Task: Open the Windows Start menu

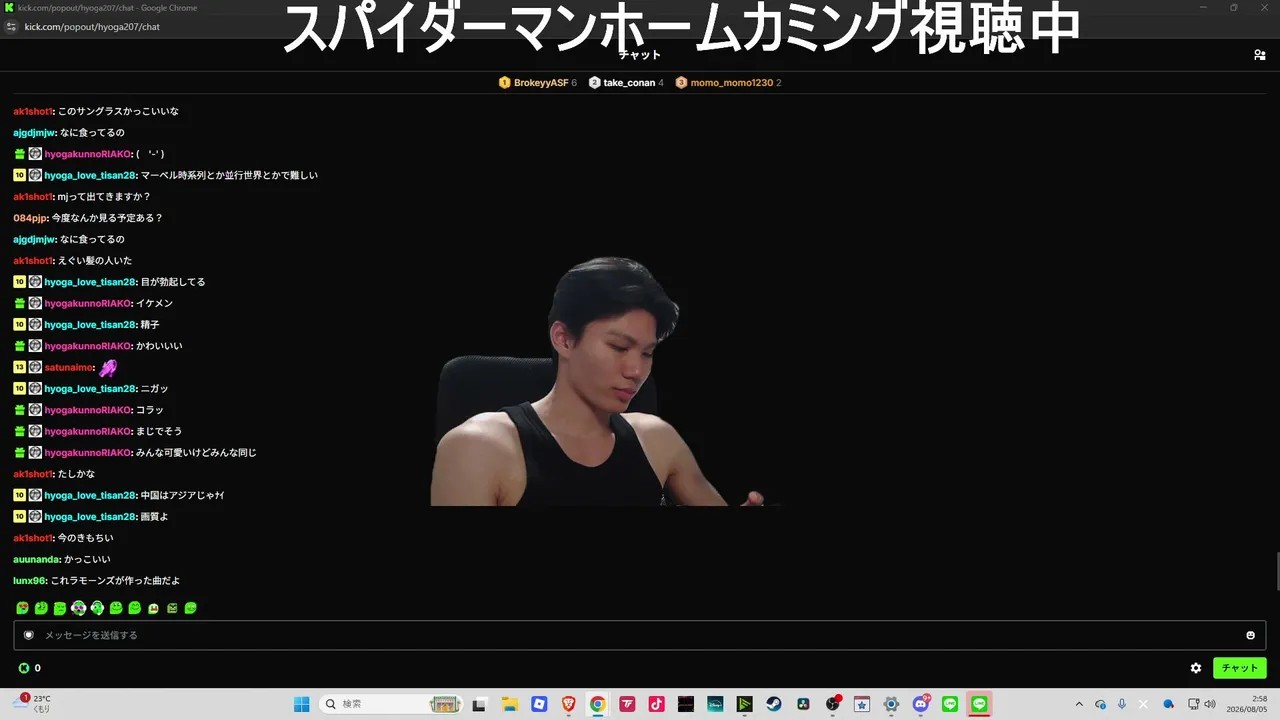Action: [x=301, y=704]
